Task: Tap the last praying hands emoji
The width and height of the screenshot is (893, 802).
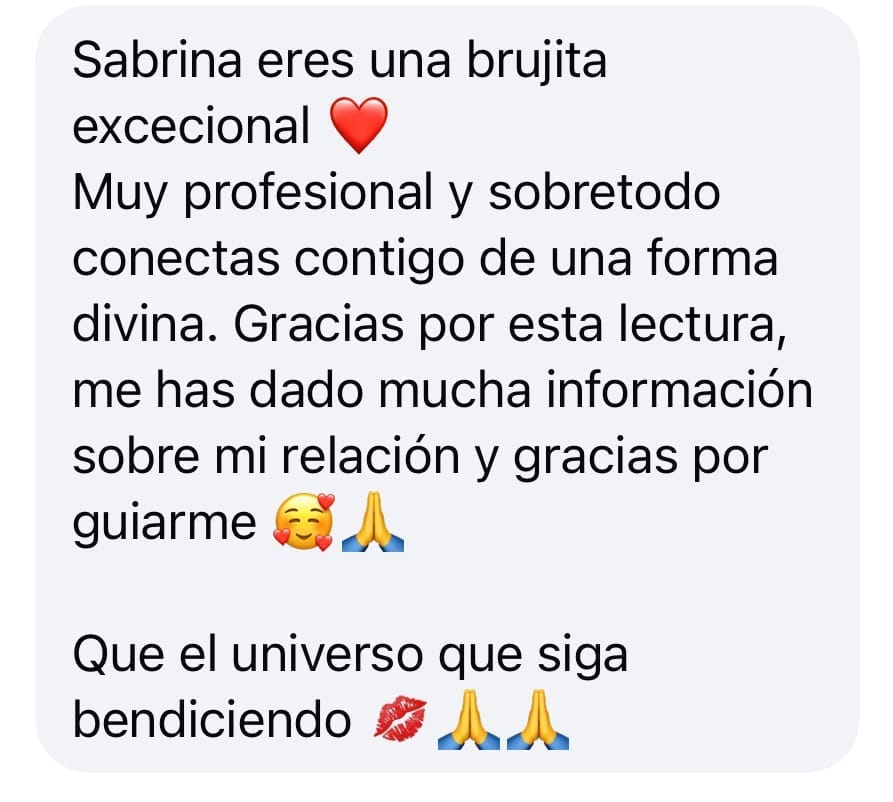Action: [x=537, y=719]
